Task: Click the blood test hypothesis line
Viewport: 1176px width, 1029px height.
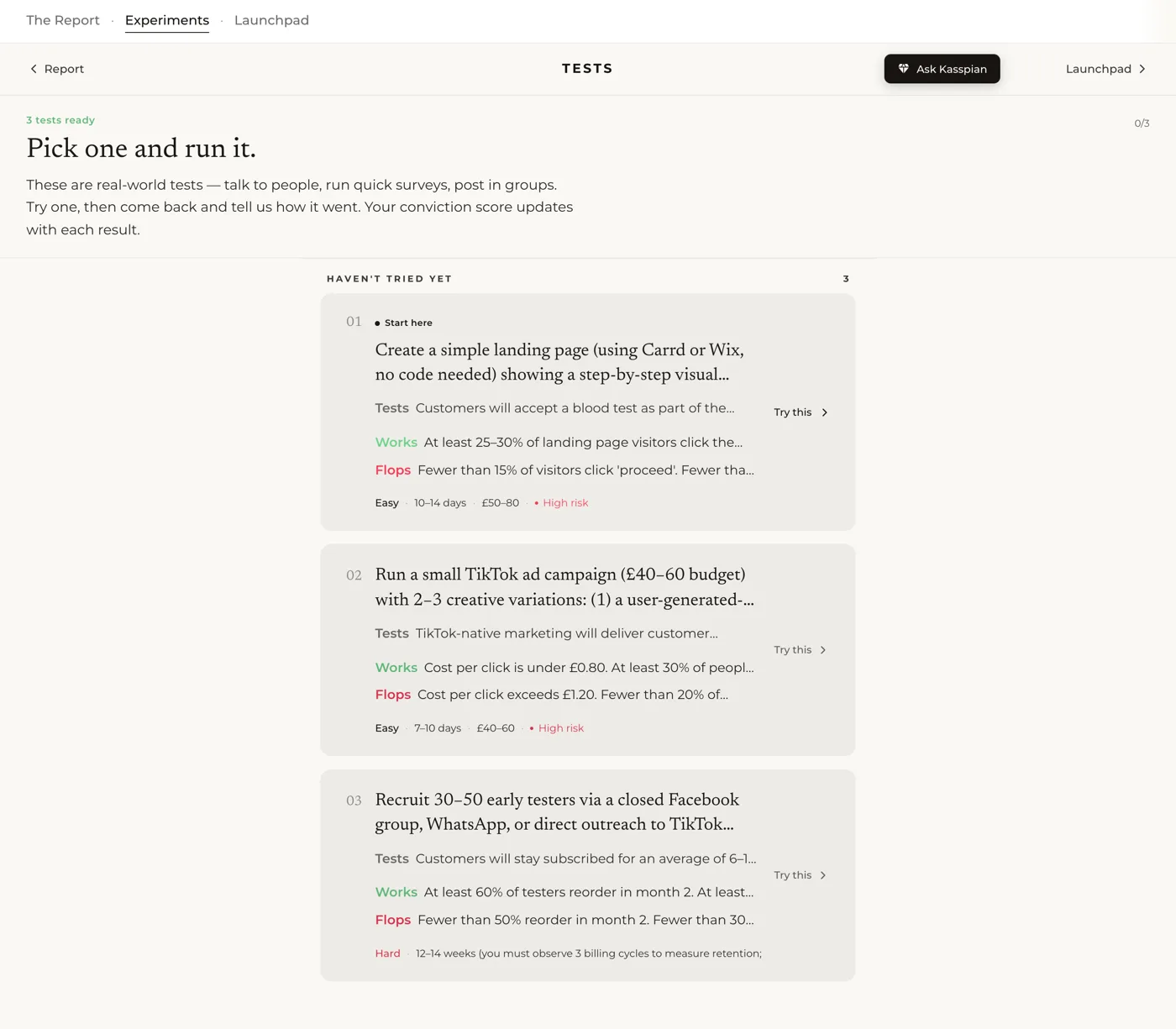Action: click(x=554, y=408)
